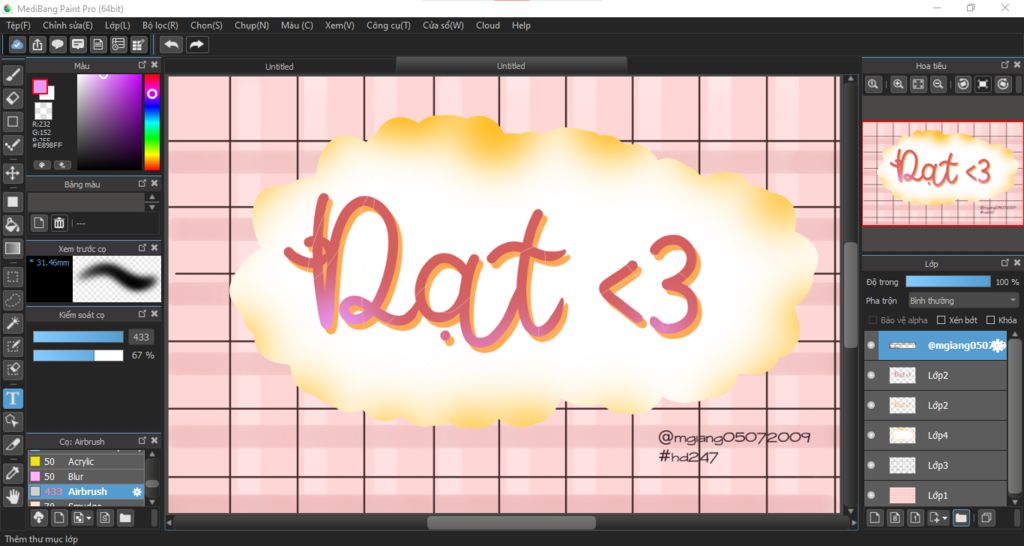The width and height of the screenshot is (1024, 546).
Task: Select the Dot shape brush tool
Action: (x=12, y=145)
